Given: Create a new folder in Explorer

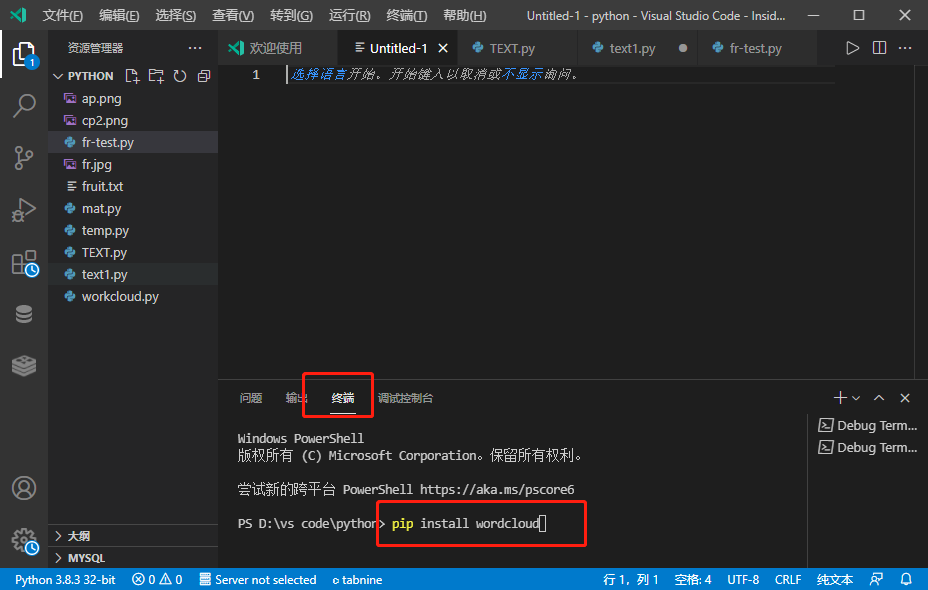Looking at the screenshot, I should [155, 75].
